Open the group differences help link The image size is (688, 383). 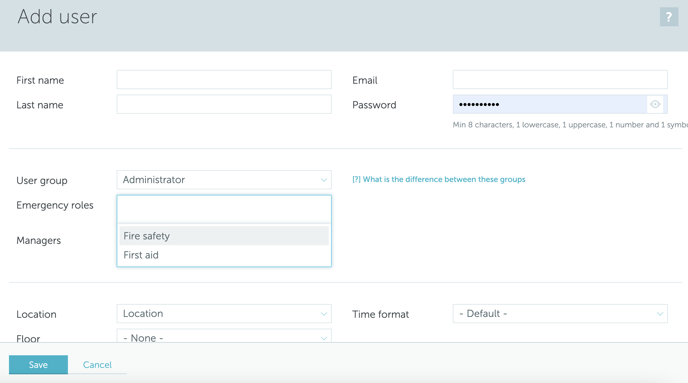tap(438, 179)
